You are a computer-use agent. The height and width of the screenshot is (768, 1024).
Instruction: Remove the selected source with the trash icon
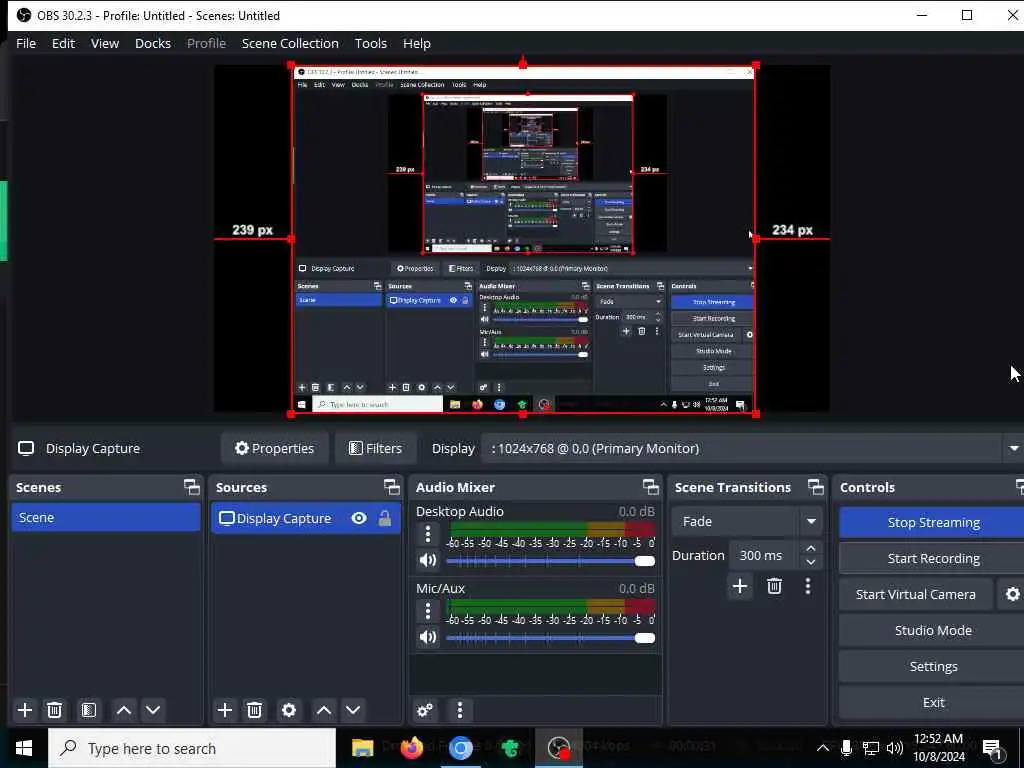(255, 710)
